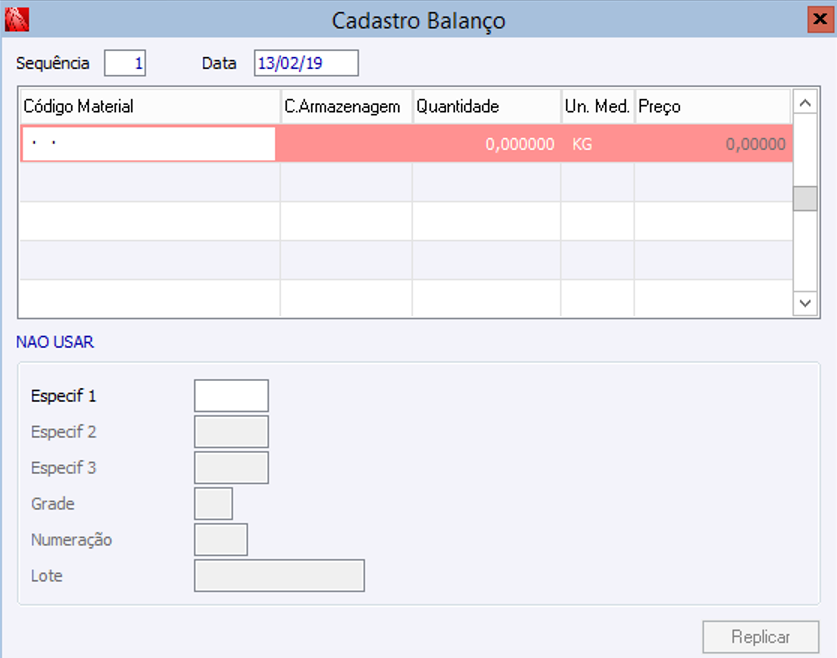
Task: Click the Grade input field
Action: (214, 503)
